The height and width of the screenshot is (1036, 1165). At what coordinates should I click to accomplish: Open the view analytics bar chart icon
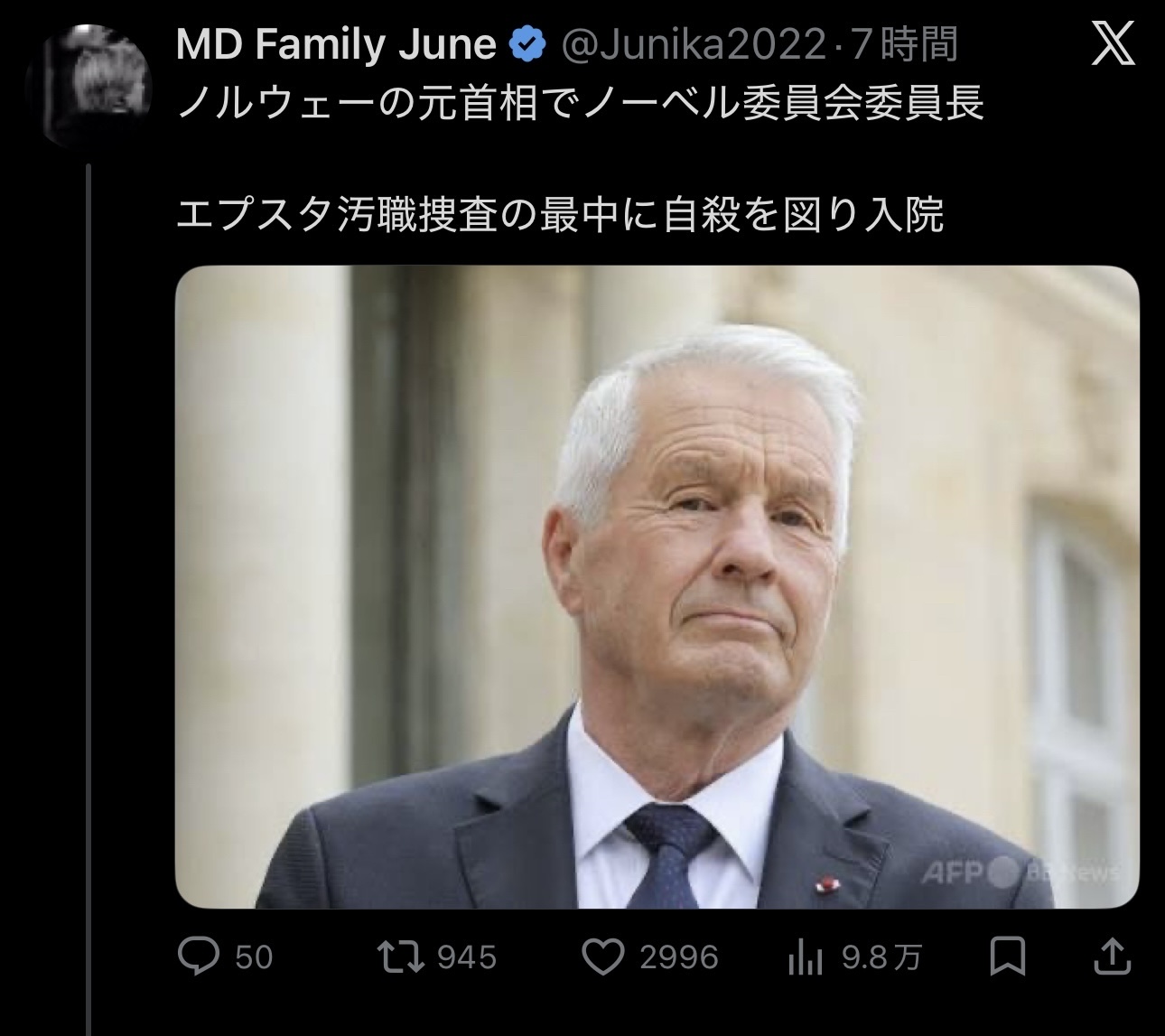pyautogui.click(x=805, y=957)
